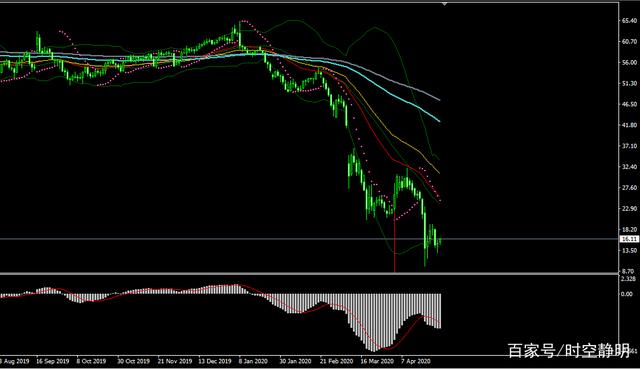640x369 pixels.
Task: Click the 56.00 price axis label
Action: pyautogui.click(x=630, y=62)
